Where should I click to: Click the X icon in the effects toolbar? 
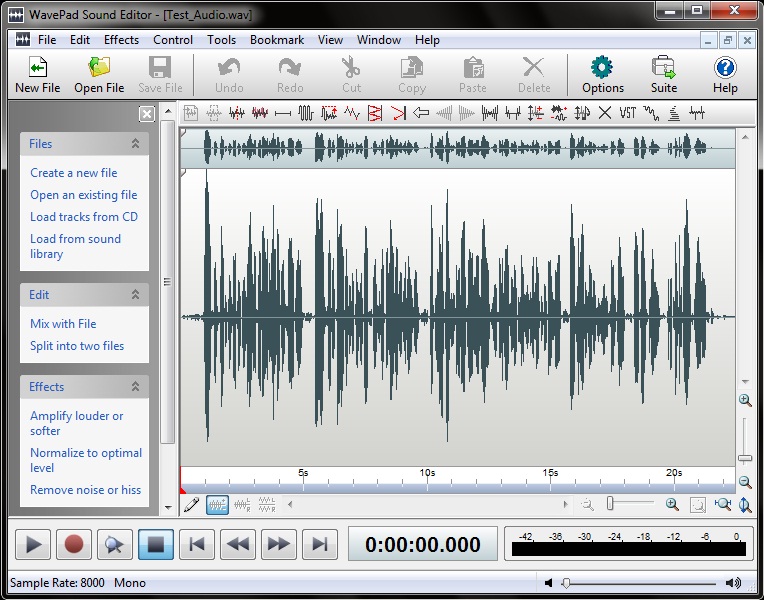pos(605,113)
